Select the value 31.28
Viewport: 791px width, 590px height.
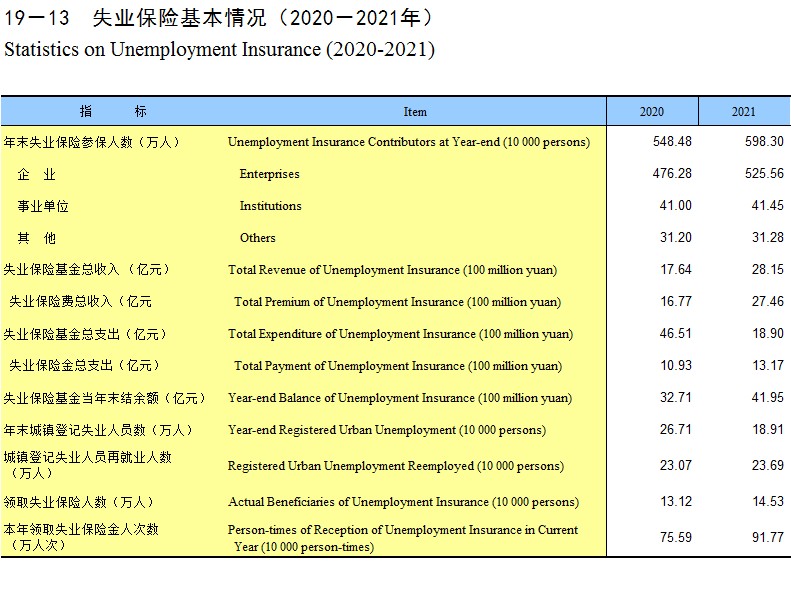point(768,238)
